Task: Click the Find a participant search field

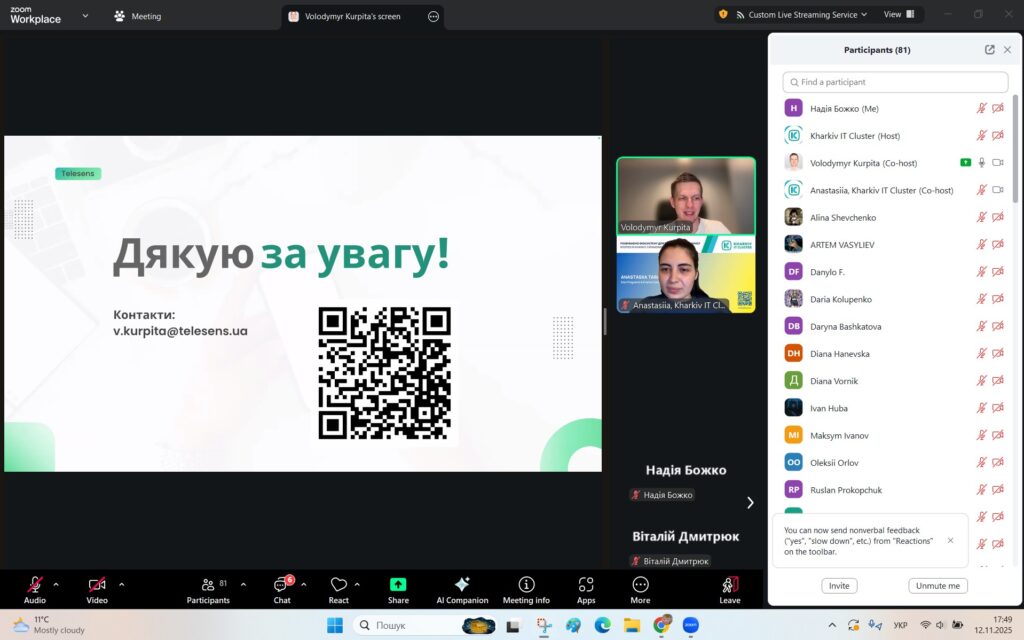Action: click(x=895, y=82)
